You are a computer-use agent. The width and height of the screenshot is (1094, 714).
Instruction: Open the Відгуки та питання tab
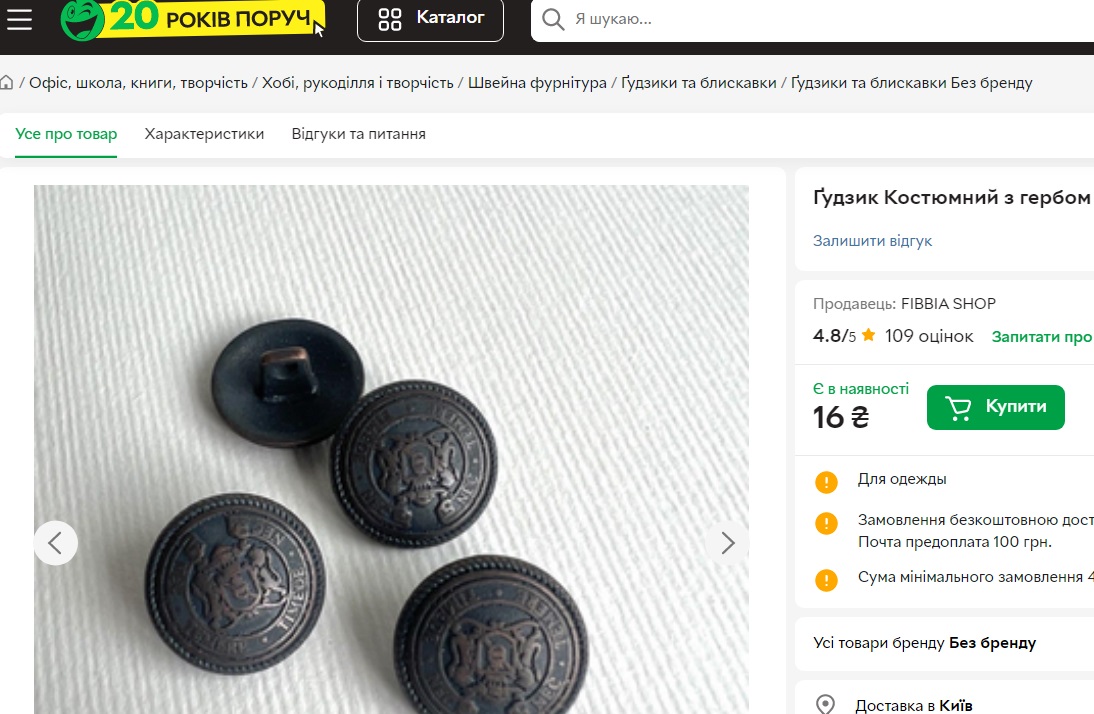(358, 134)
